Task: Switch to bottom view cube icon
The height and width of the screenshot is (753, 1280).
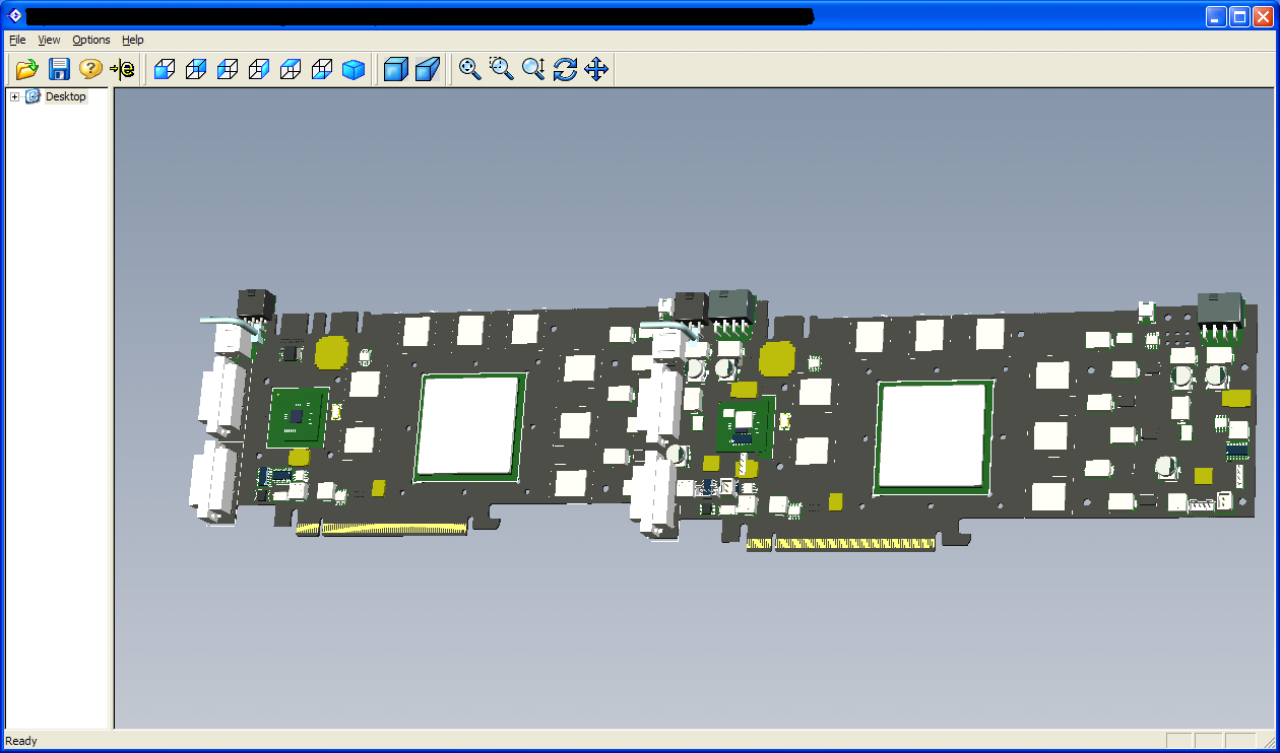Action: click(x=322, y=69)
